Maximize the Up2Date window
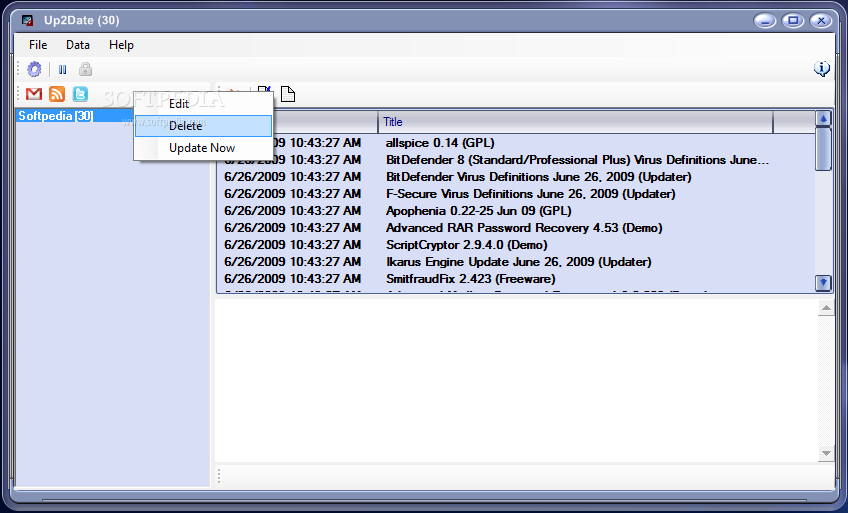 tap(793, 21)
